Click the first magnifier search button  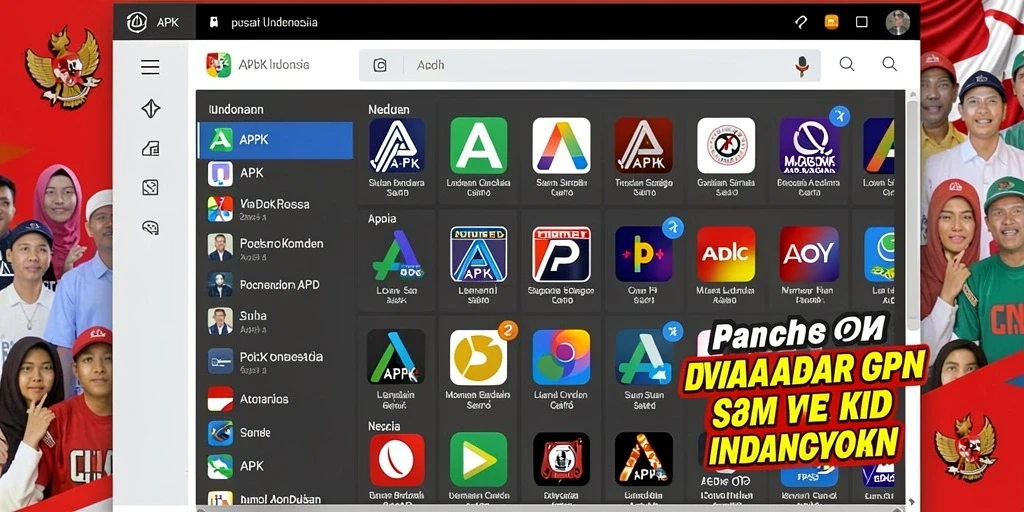847,64
